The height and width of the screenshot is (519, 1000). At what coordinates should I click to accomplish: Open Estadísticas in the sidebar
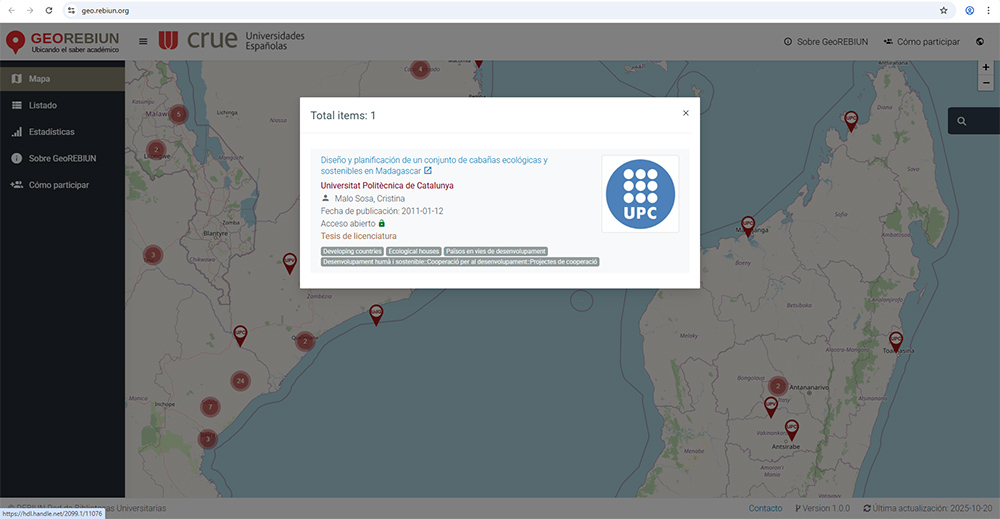click(x=51, y=132)
